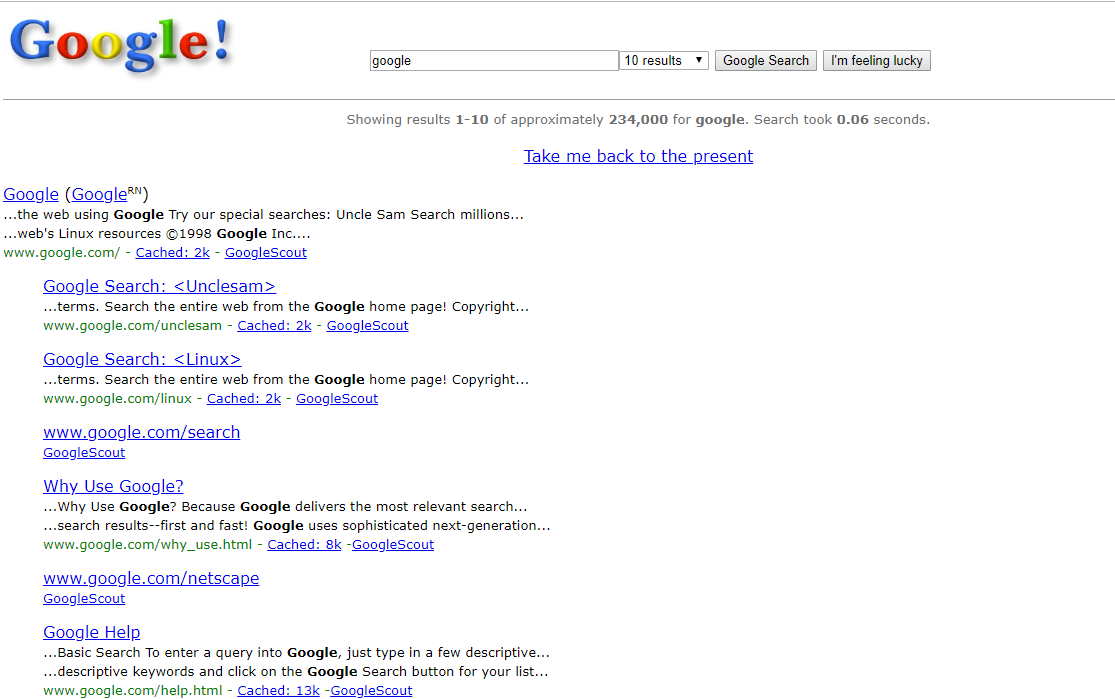The height and width of the screenshot is (699, 1115).
Task: Click the green URL text 'www.google.com/why_use.html'
Action: click(x=147, y=545)
